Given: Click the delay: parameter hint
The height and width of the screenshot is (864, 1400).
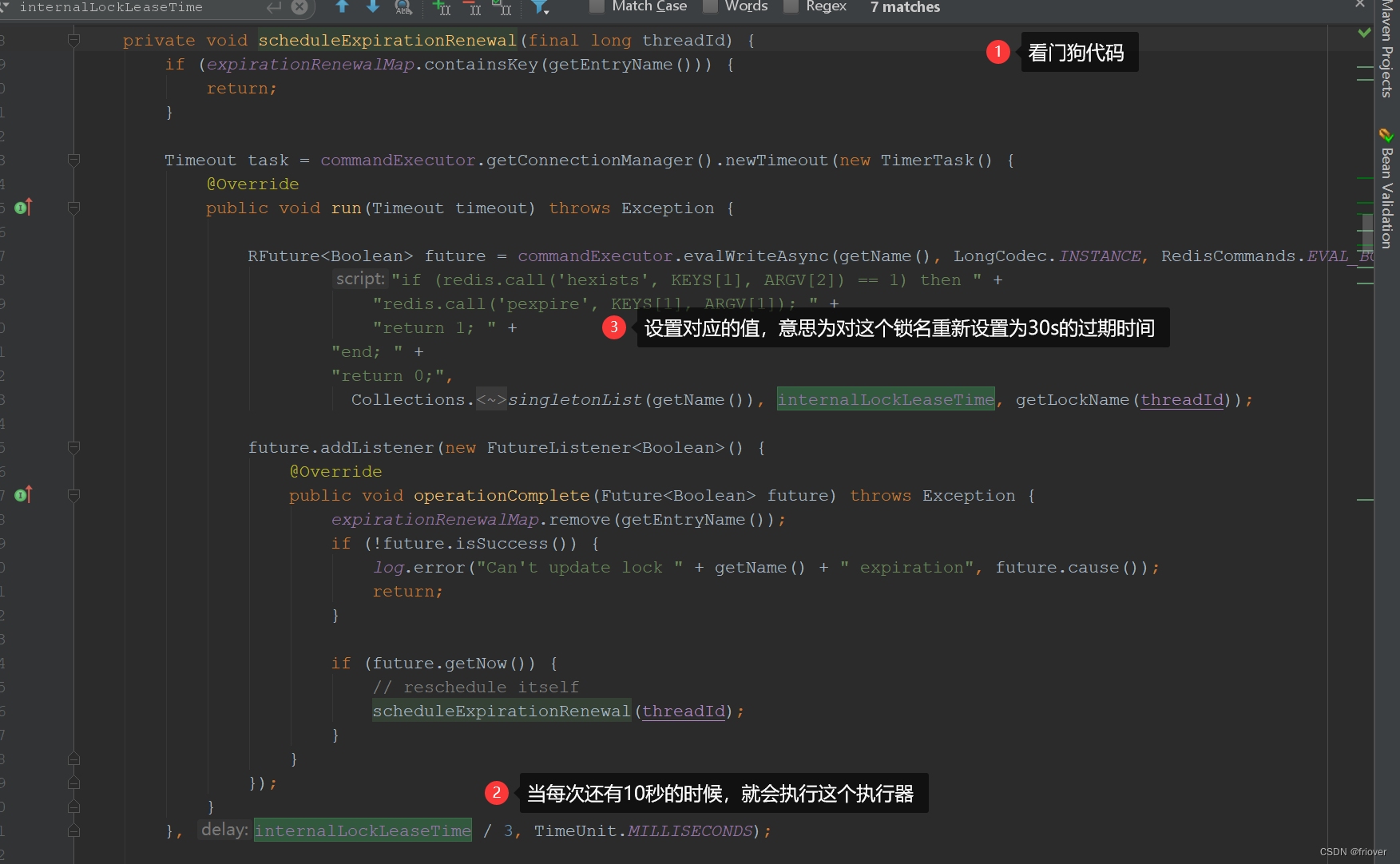Looking at the screenshot, I should point(225,830).
